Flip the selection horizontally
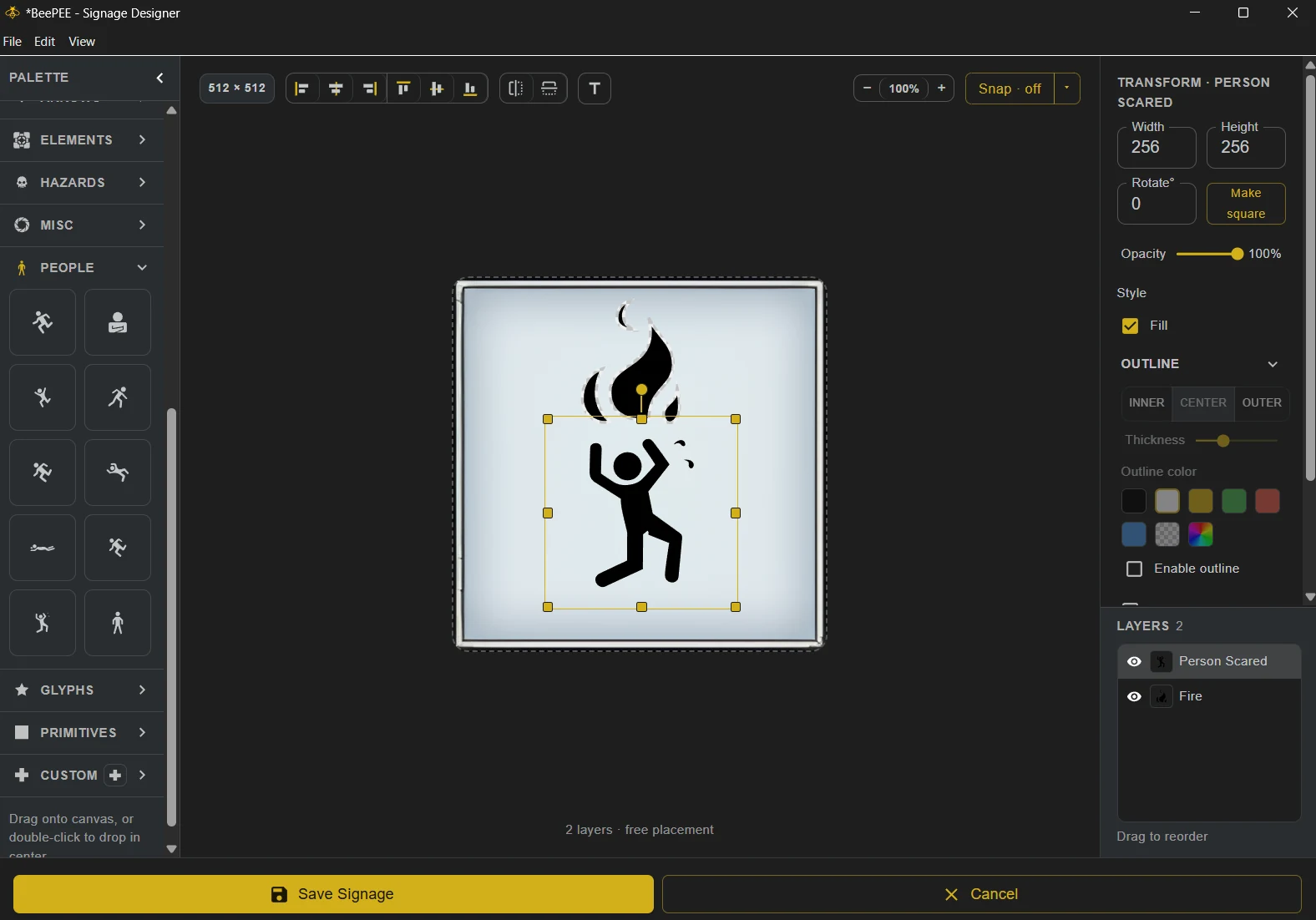 click(516, 88)
